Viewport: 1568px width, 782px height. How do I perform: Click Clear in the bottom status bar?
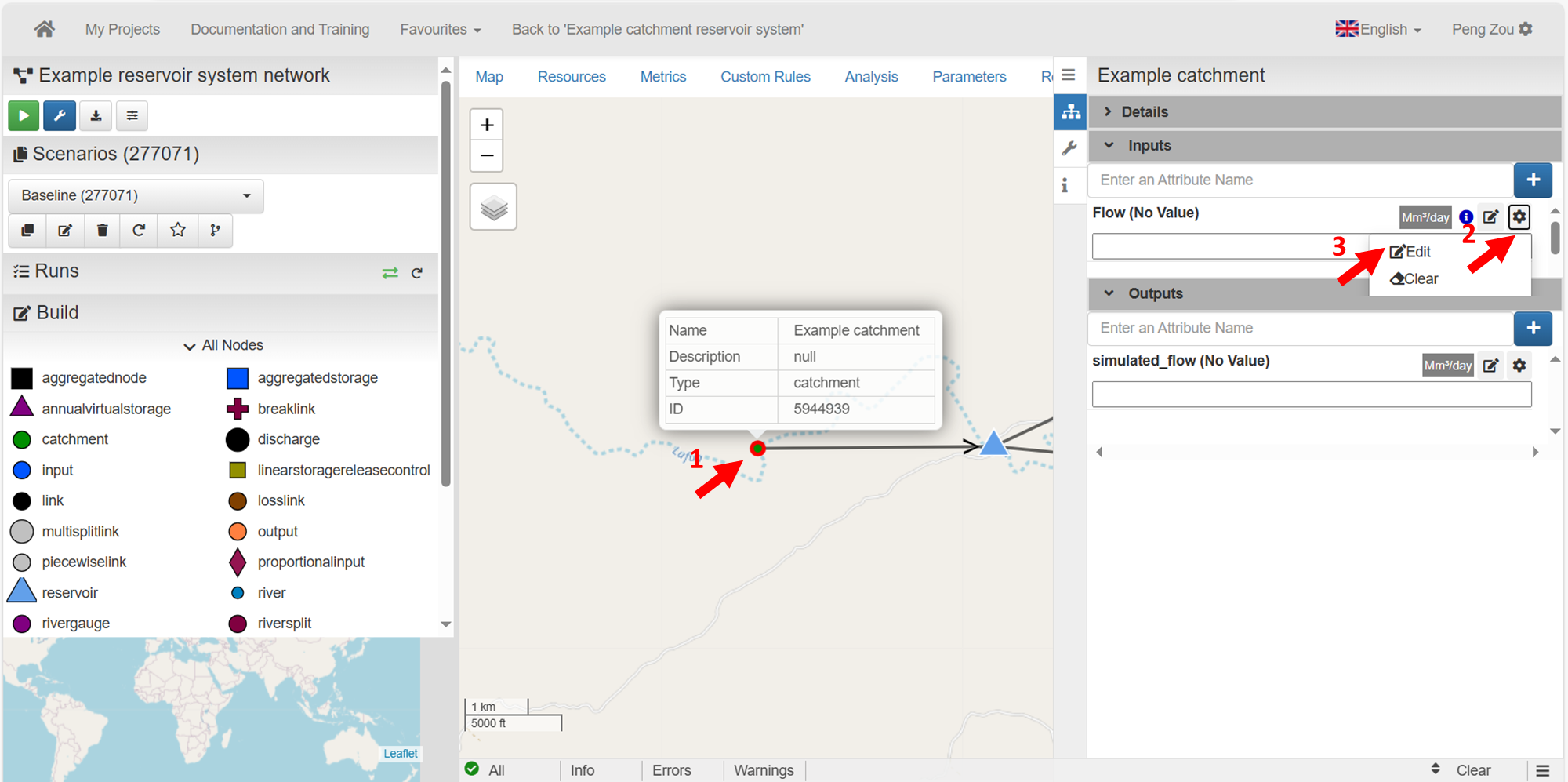coord(1472,770)
